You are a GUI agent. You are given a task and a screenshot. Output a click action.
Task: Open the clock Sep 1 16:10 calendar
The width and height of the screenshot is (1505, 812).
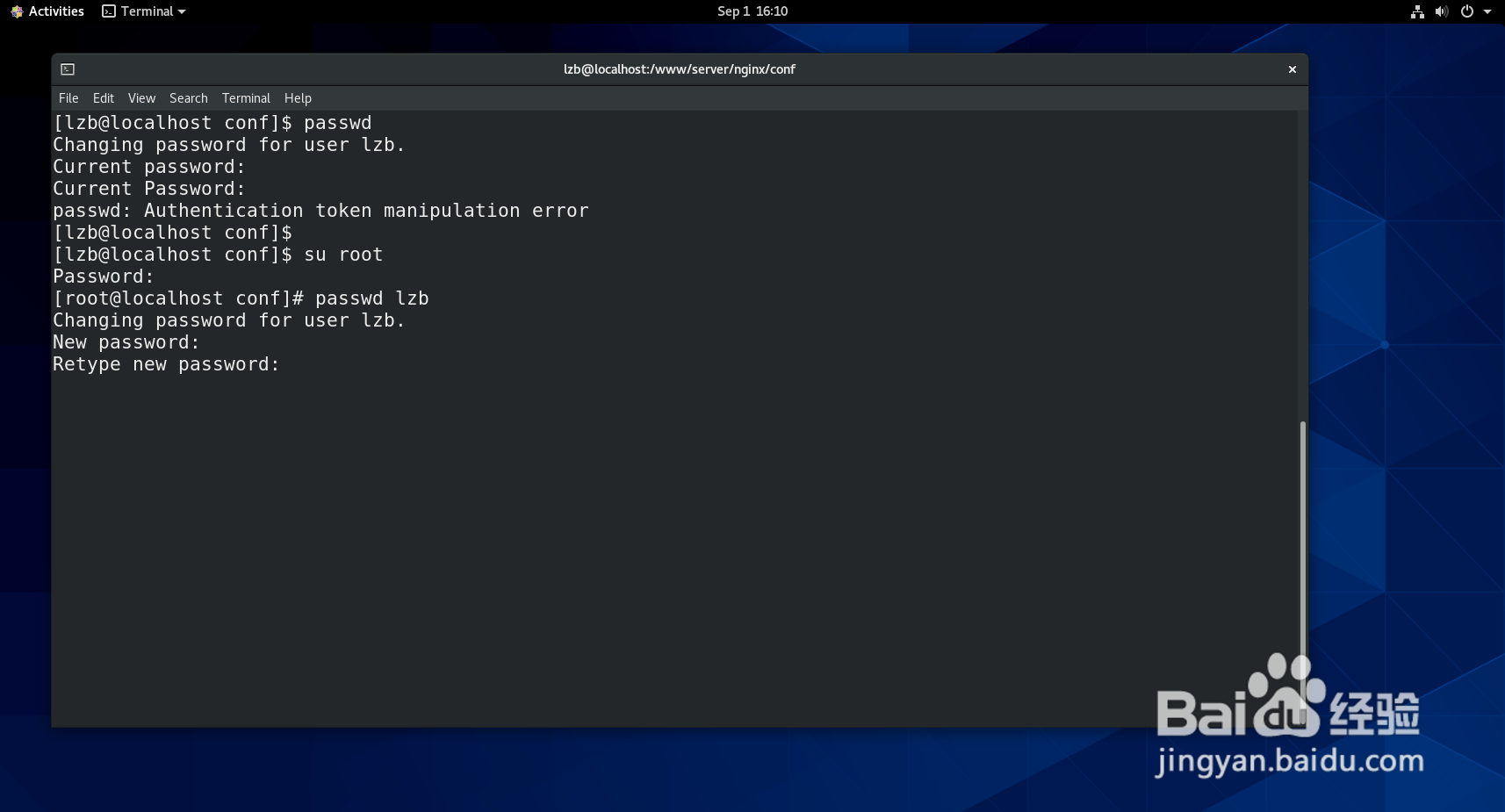752,11
